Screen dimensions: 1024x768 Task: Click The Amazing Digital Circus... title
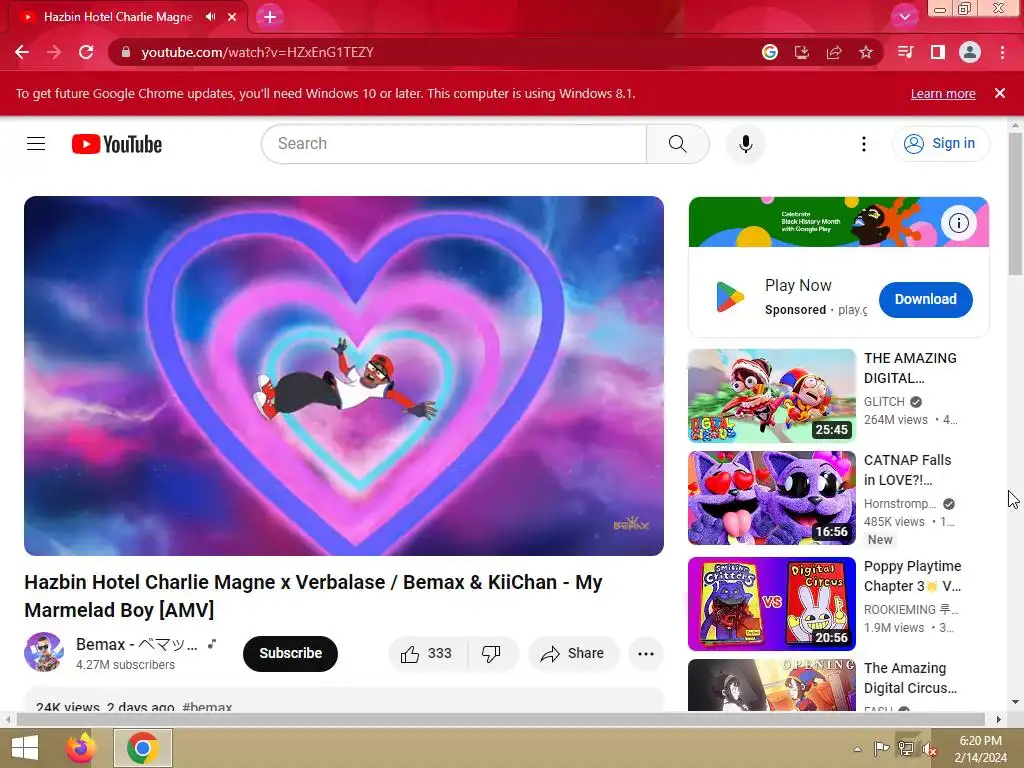click(910, 678)
